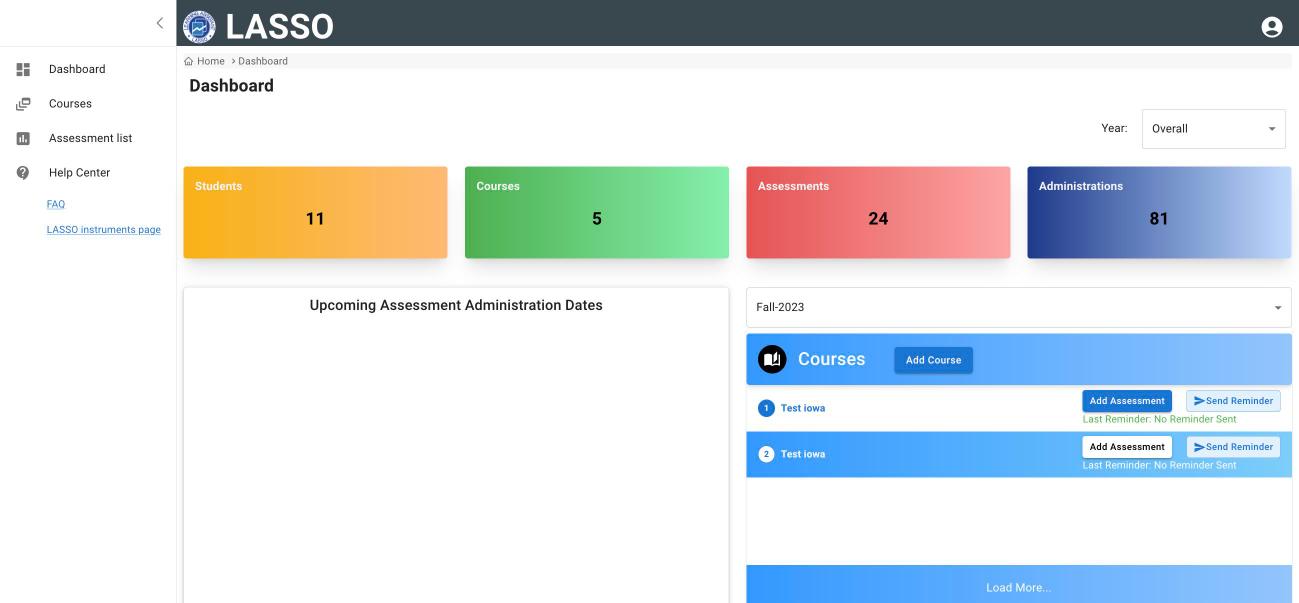This screenshot has width=1299, height=603.
Task: Go to Assessment list in sidebar
Action: (x=90, y=138)
